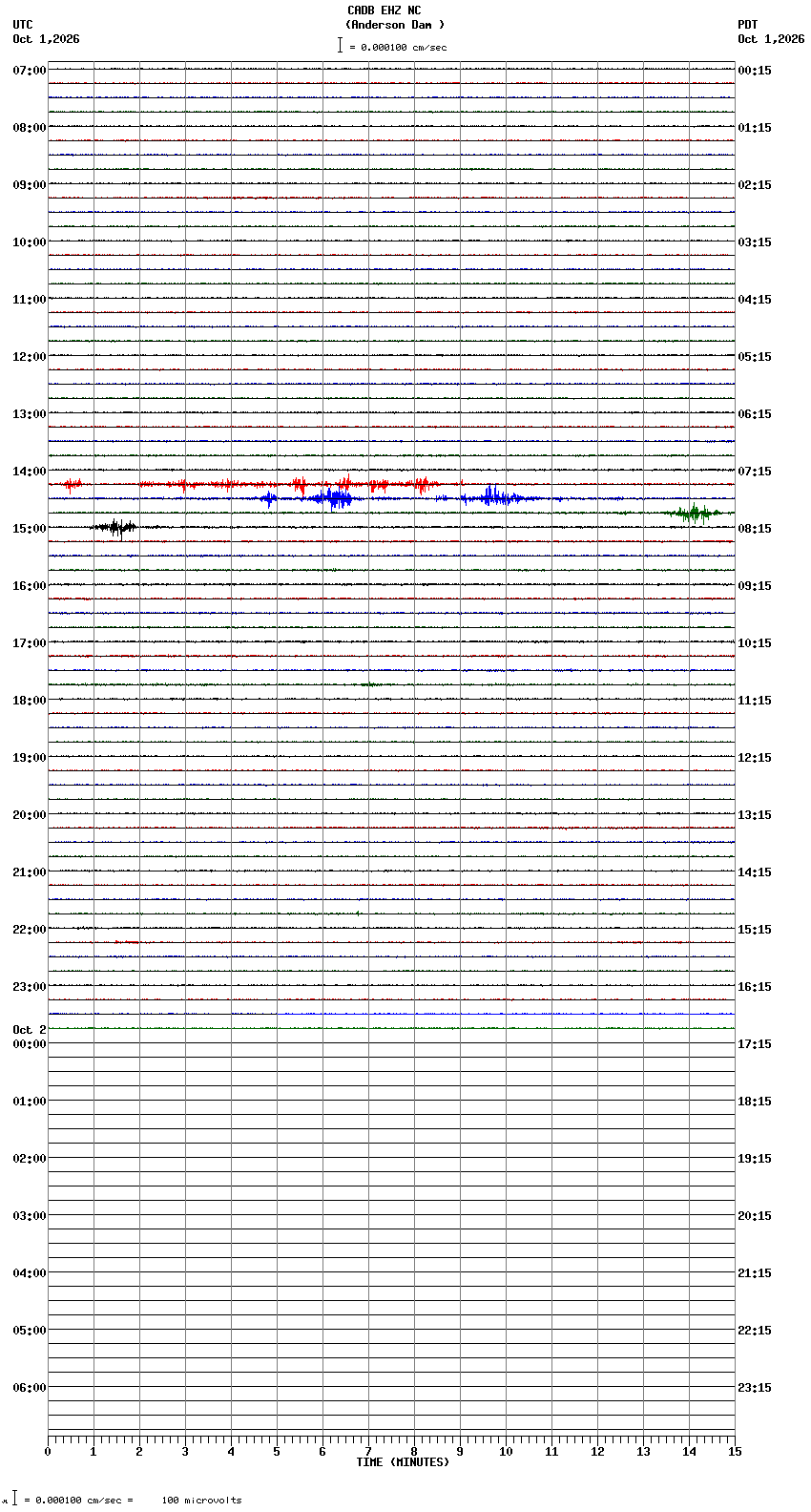Click the 10:00 UTC time label
811x1512 pixels.
coord(30,242)
